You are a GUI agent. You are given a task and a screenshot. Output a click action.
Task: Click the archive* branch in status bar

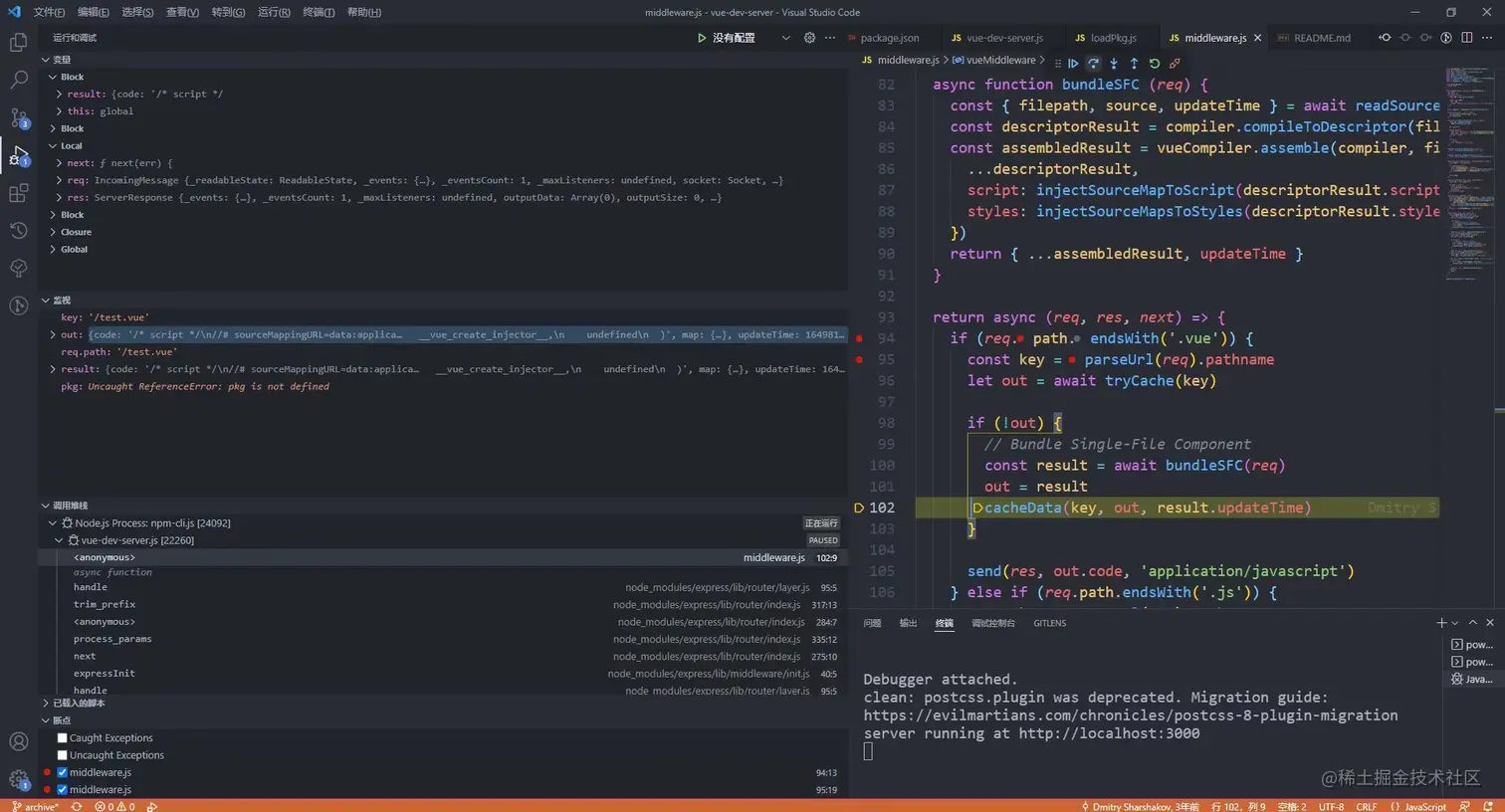click(35, 806)
